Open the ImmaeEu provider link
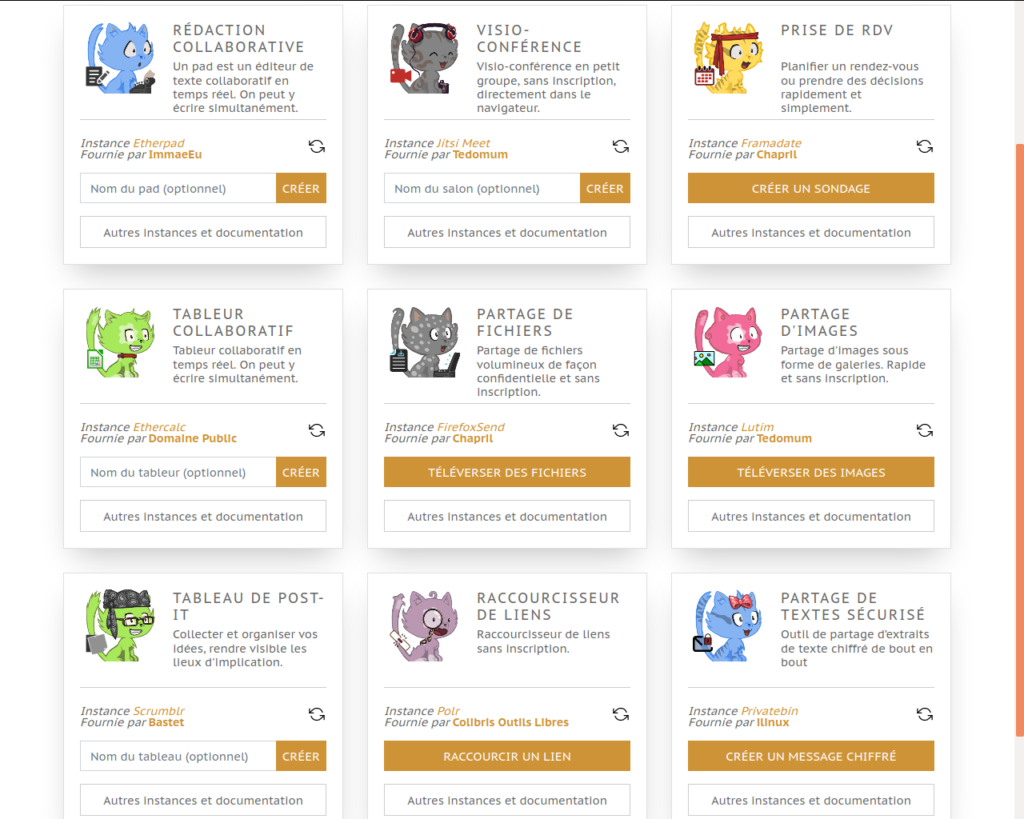 (175, 155)
